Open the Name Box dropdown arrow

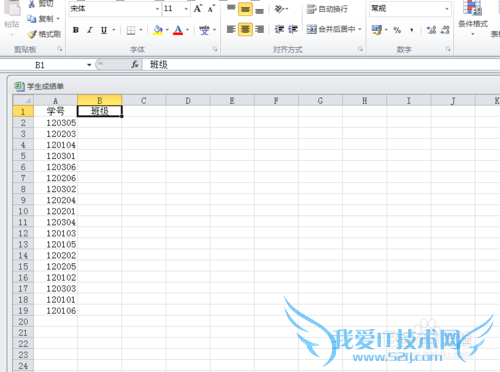click(89, 65)
